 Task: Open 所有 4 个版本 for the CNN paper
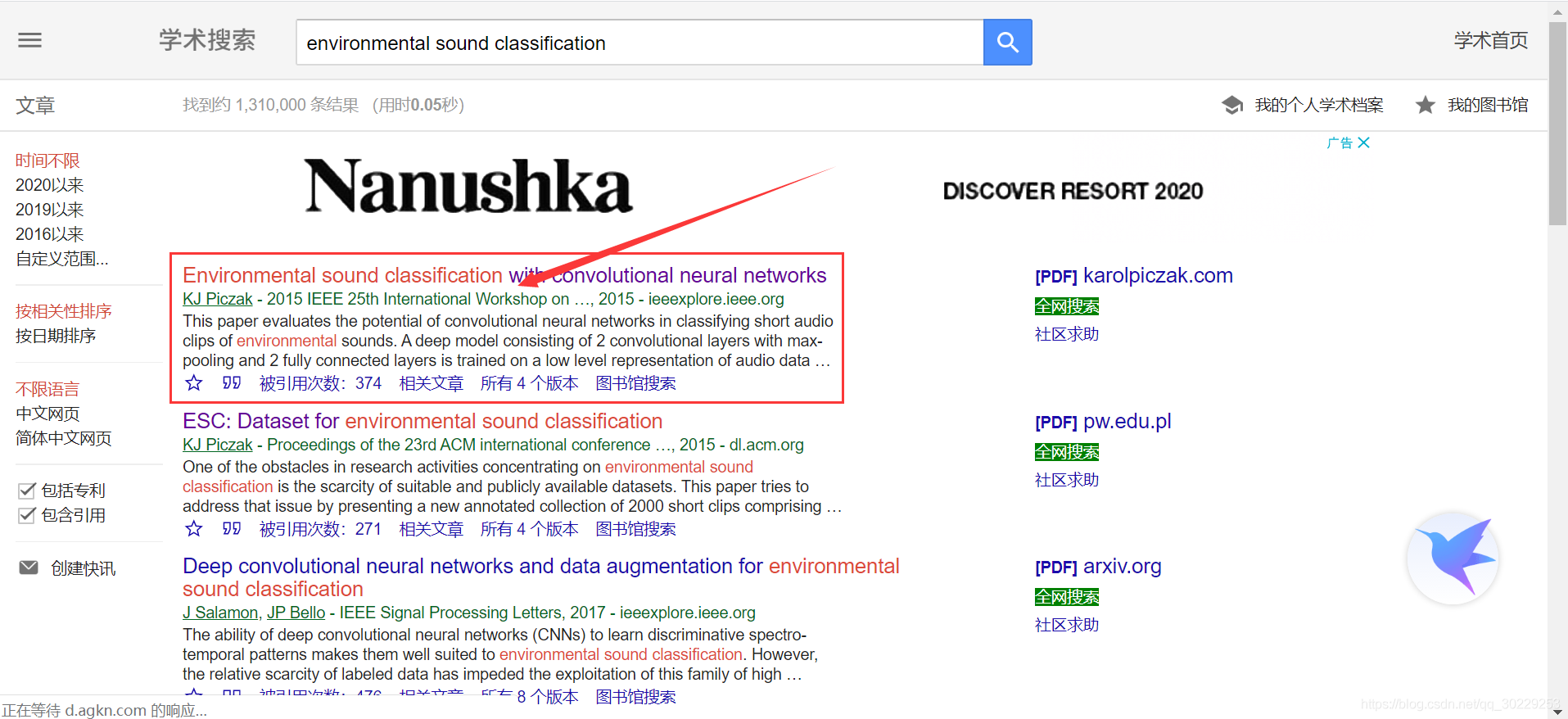[x=530, y=383]
